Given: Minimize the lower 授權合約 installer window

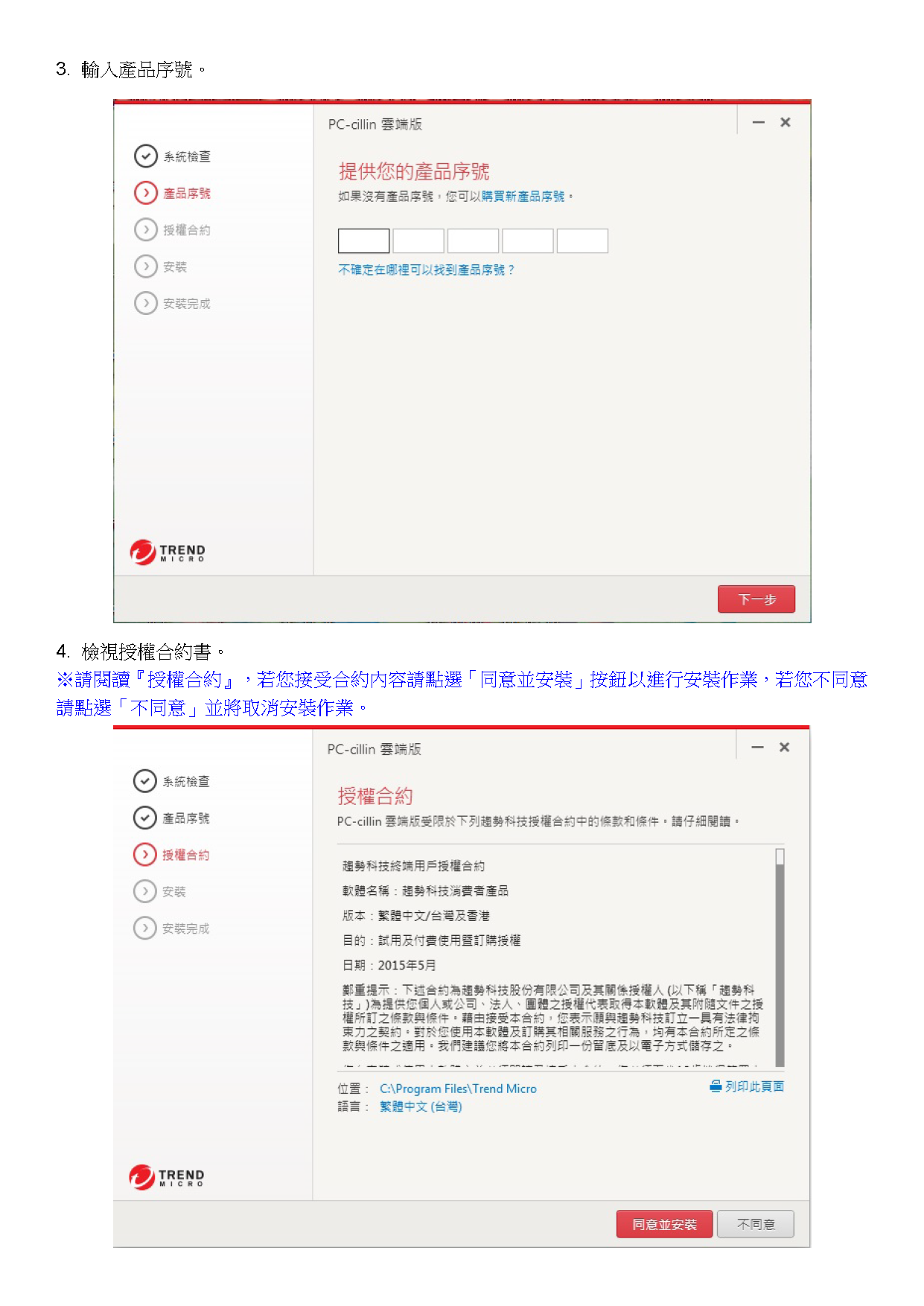Looking at the screenshot, I should [x=757, y=747].
